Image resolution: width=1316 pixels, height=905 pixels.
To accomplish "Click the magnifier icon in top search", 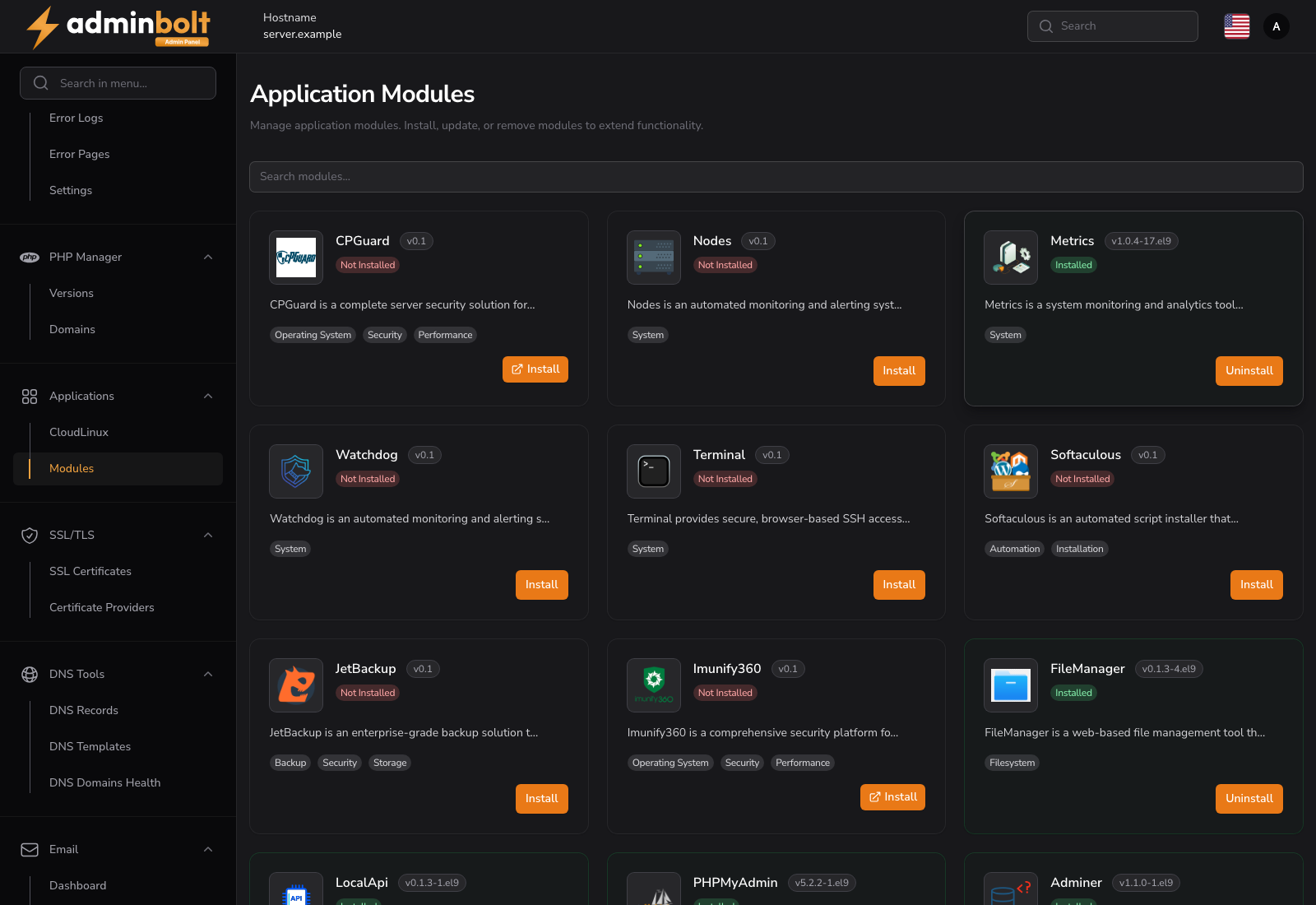I will [x=1046, y=26].
